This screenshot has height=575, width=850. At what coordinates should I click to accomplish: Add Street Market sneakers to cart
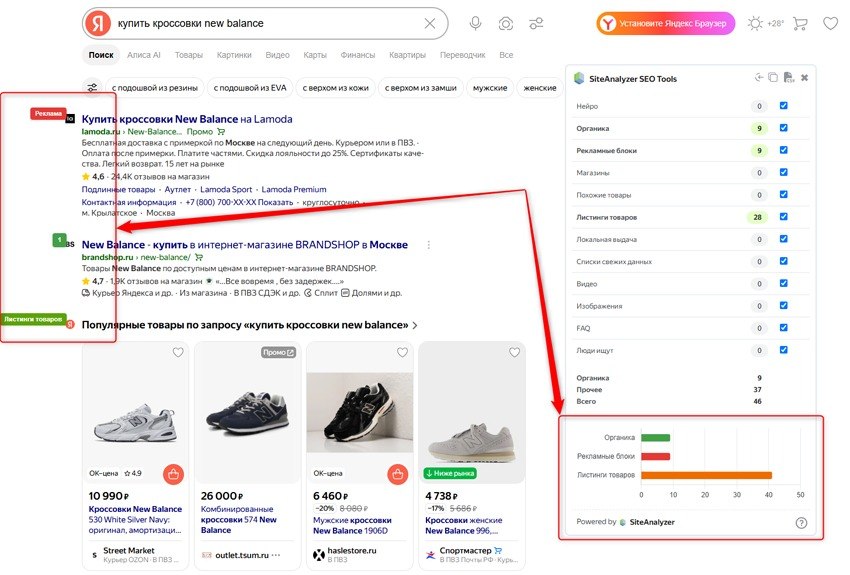point(173,475)
